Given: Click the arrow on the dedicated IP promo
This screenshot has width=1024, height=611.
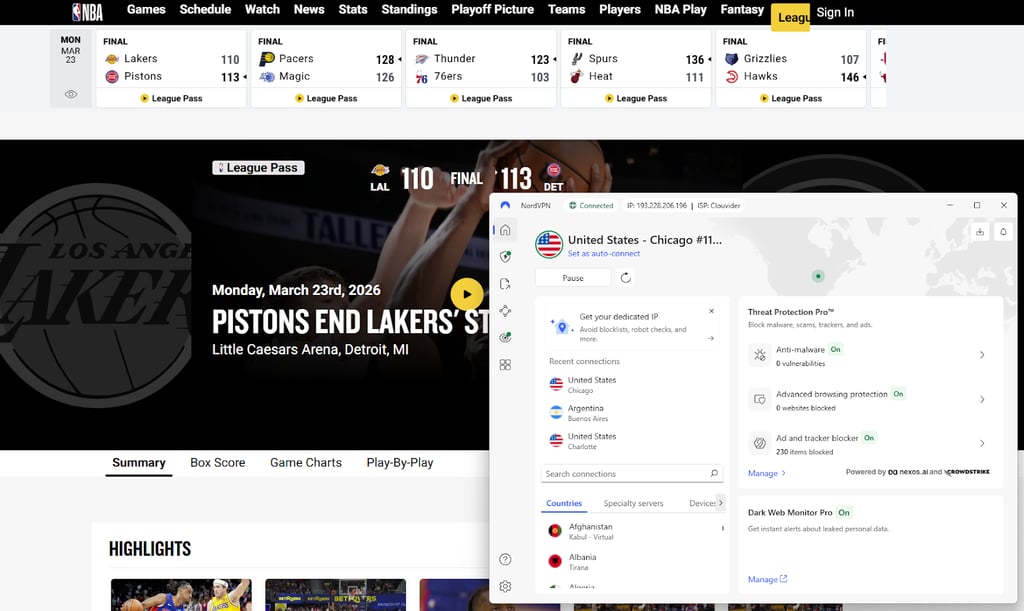Looking at the screenshot, I should (711, 338).
